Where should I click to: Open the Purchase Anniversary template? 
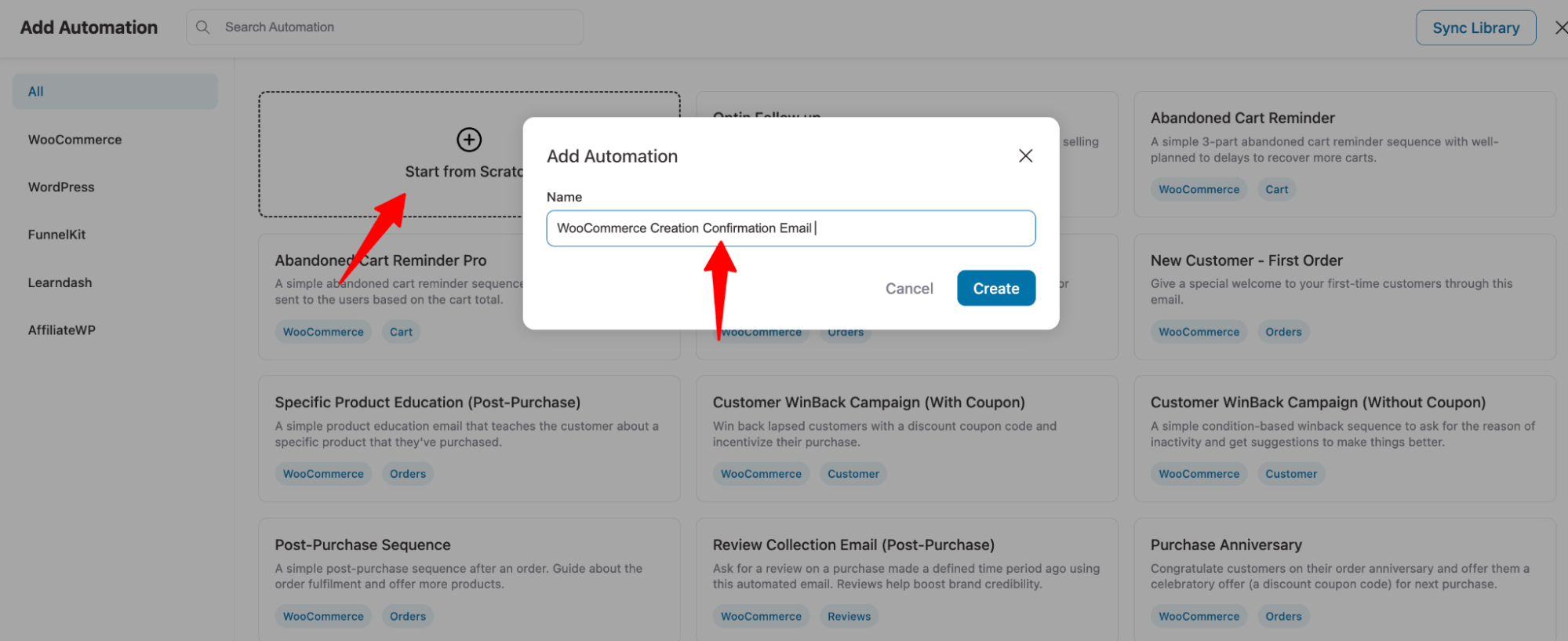[x=1344, y=579]
